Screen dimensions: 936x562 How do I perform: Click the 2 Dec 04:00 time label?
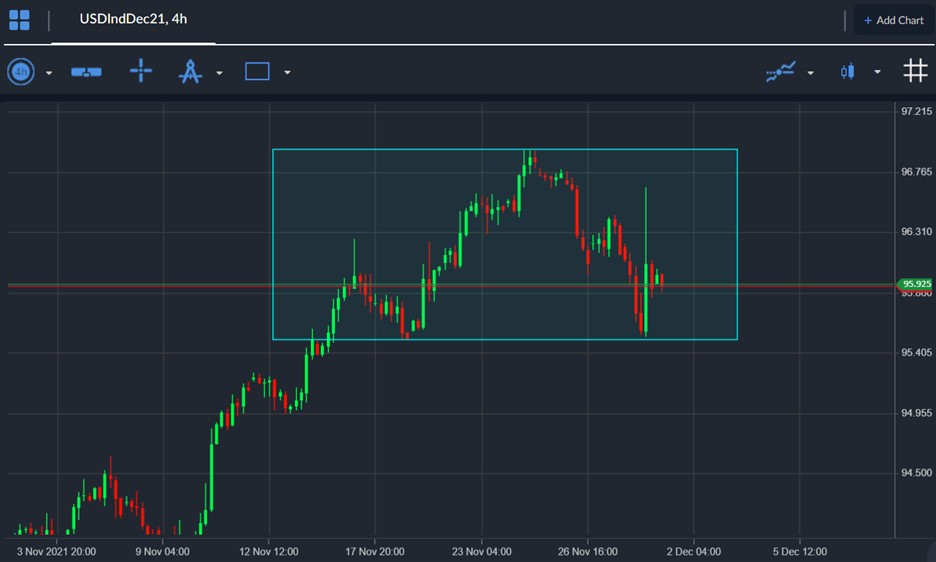coord(694,551)
